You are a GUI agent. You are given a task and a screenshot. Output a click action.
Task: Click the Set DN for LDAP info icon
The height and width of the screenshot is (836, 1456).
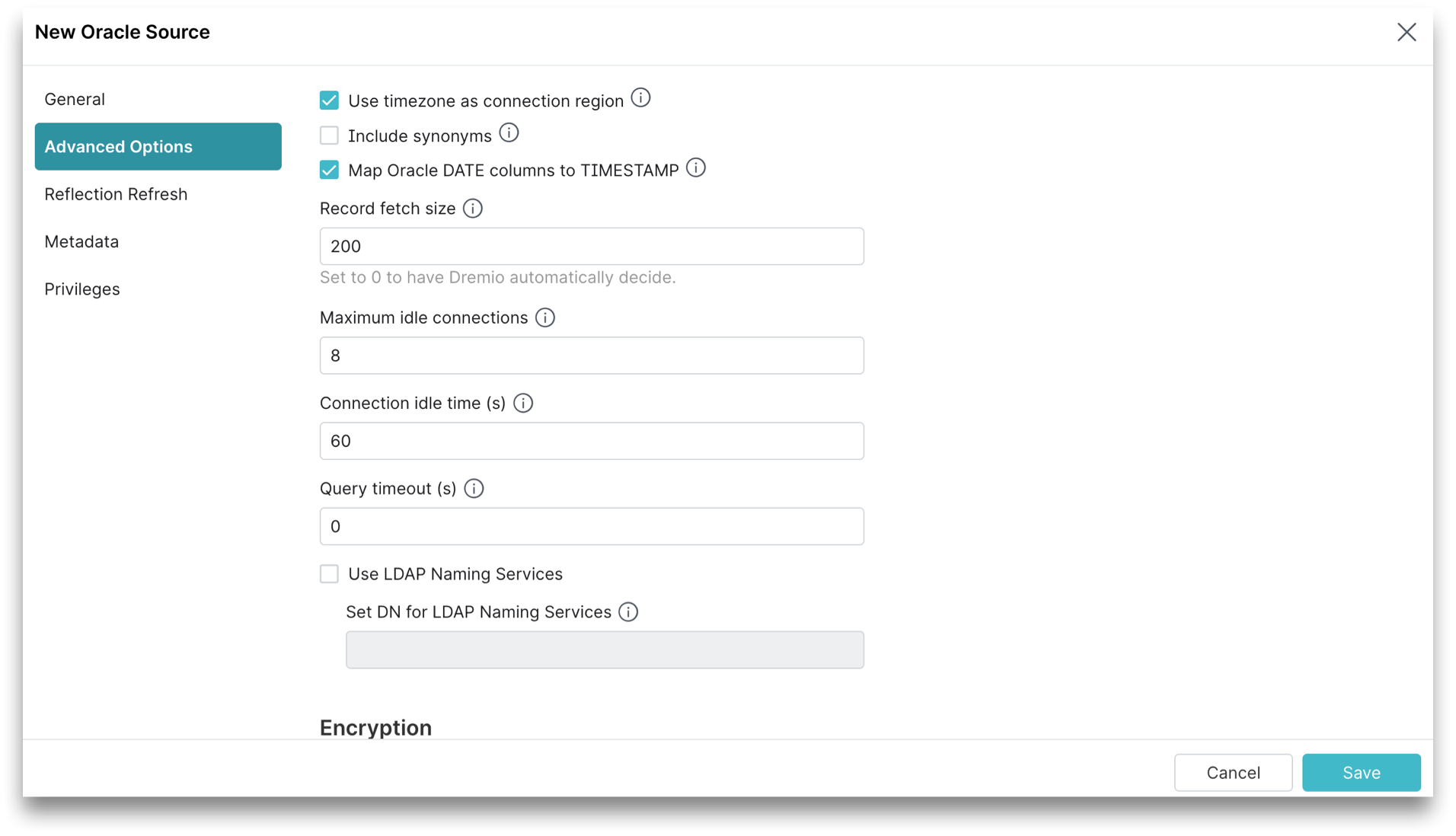[x=628, y=611]
